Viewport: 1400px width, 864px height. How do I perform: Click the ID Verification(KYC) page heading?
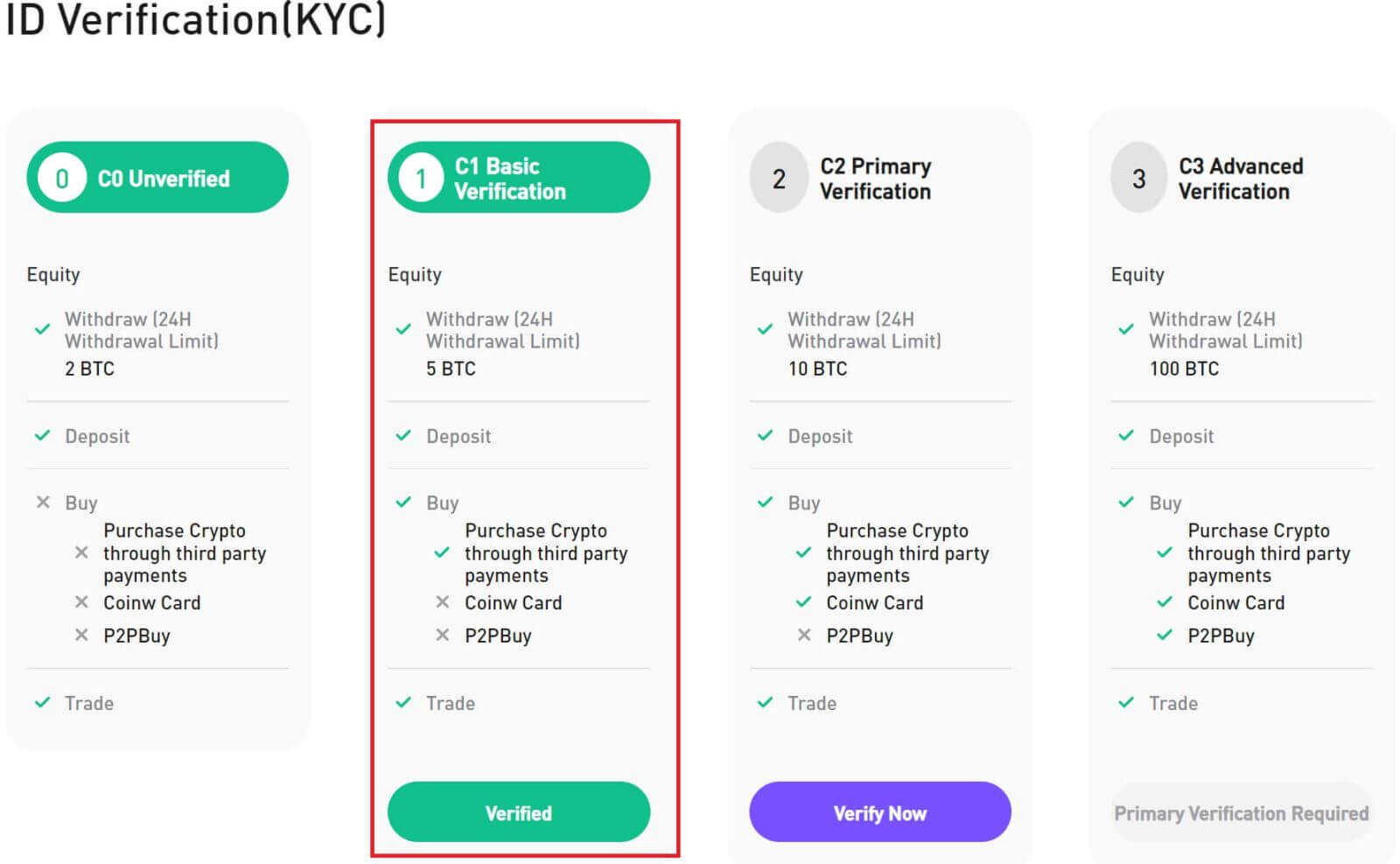pyautogui.click(x=196, y=19)
